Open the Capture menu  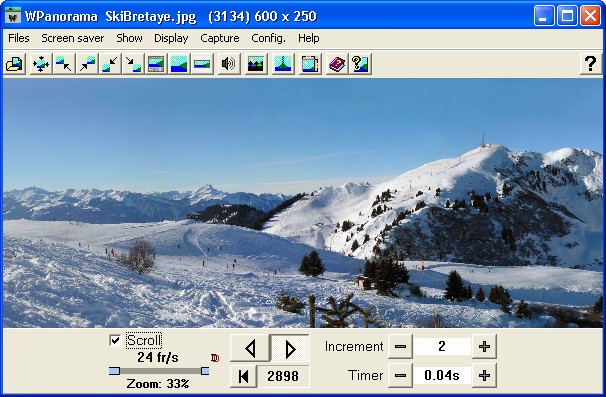pos(220,38)
